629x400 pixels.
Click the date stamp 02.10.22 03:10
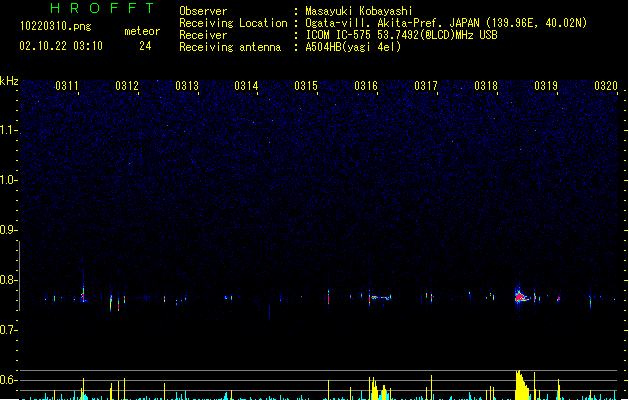pyautogui.click(x=61, y=46)
